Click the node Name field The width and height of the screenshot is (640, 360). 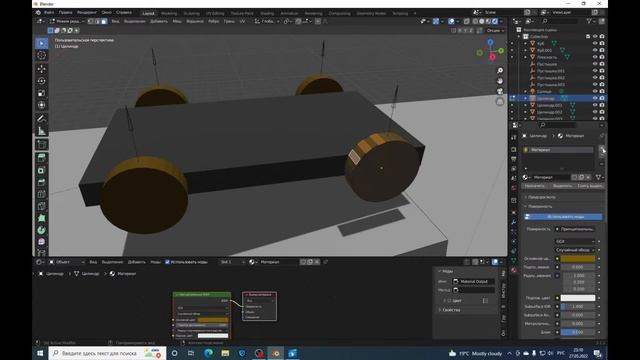click(x=473, y=282)
